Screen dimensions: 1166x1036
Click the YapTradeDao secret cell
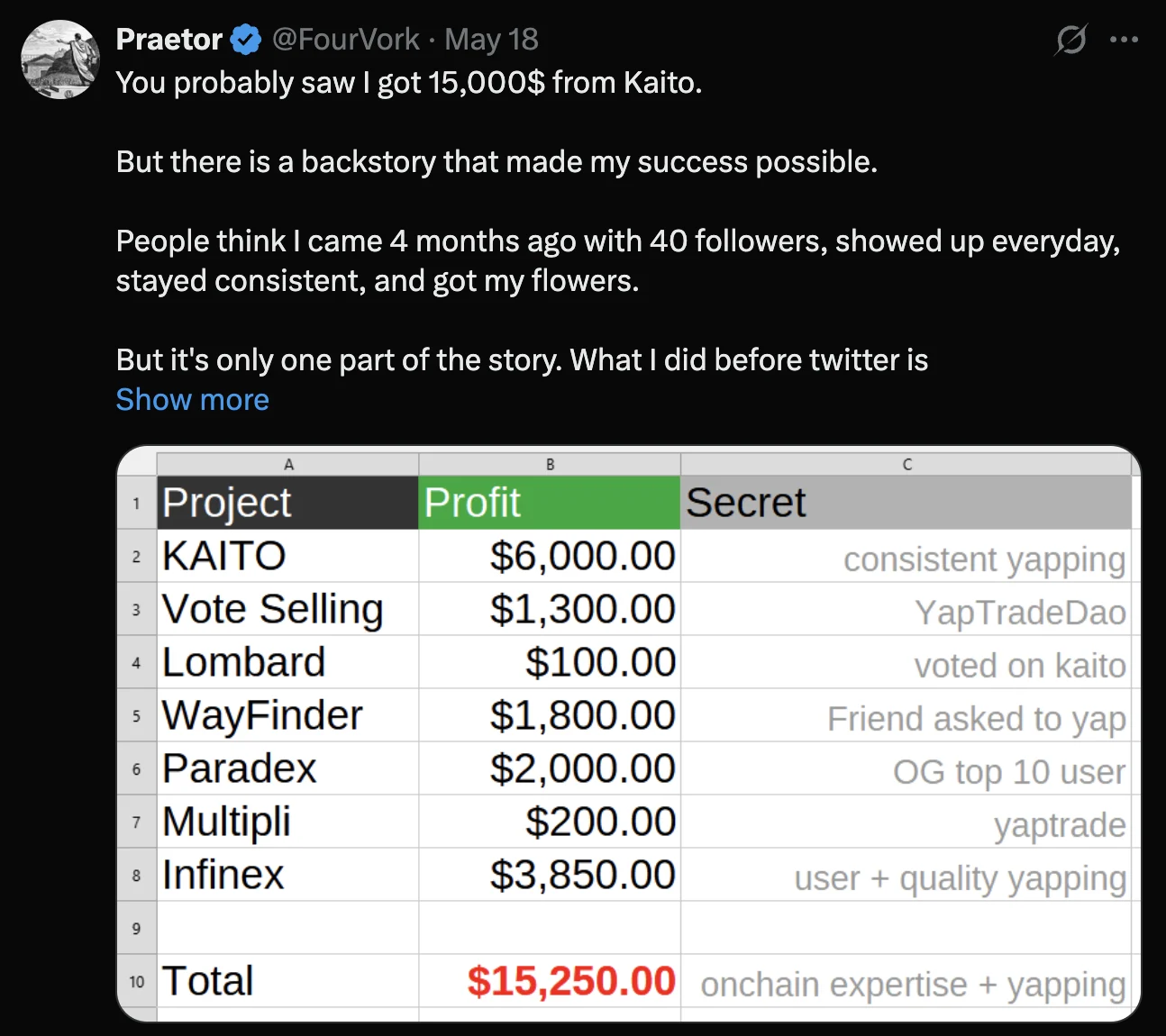(906, 609)
